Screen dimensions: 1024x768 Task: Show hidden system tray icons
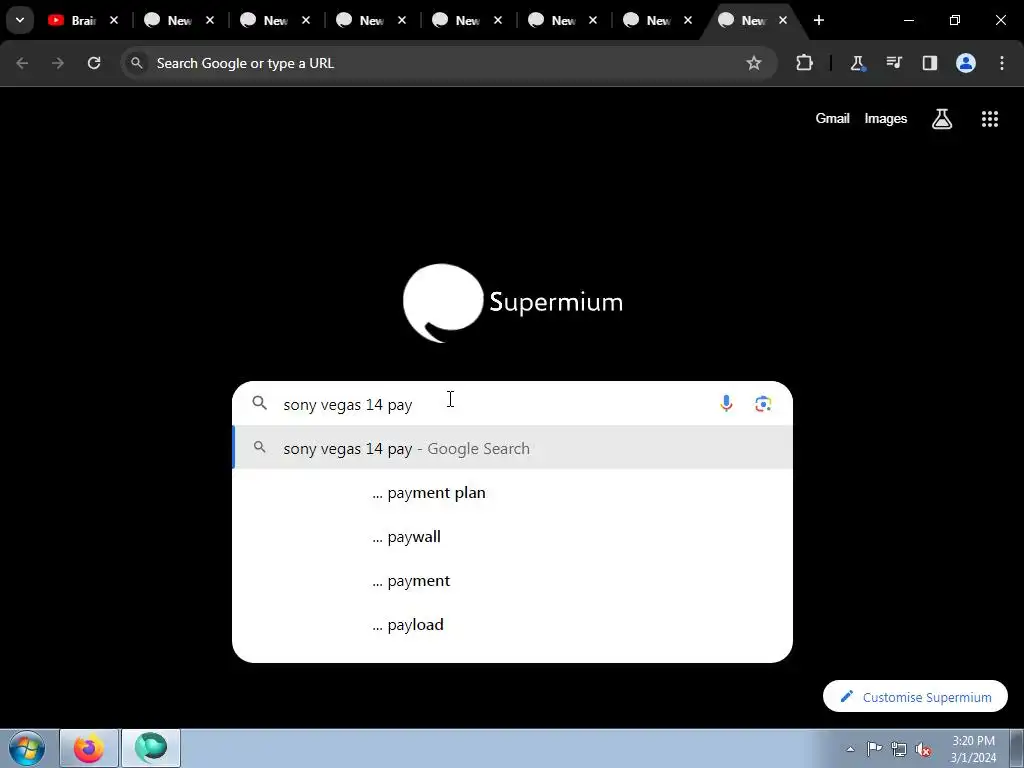point(850,749)
